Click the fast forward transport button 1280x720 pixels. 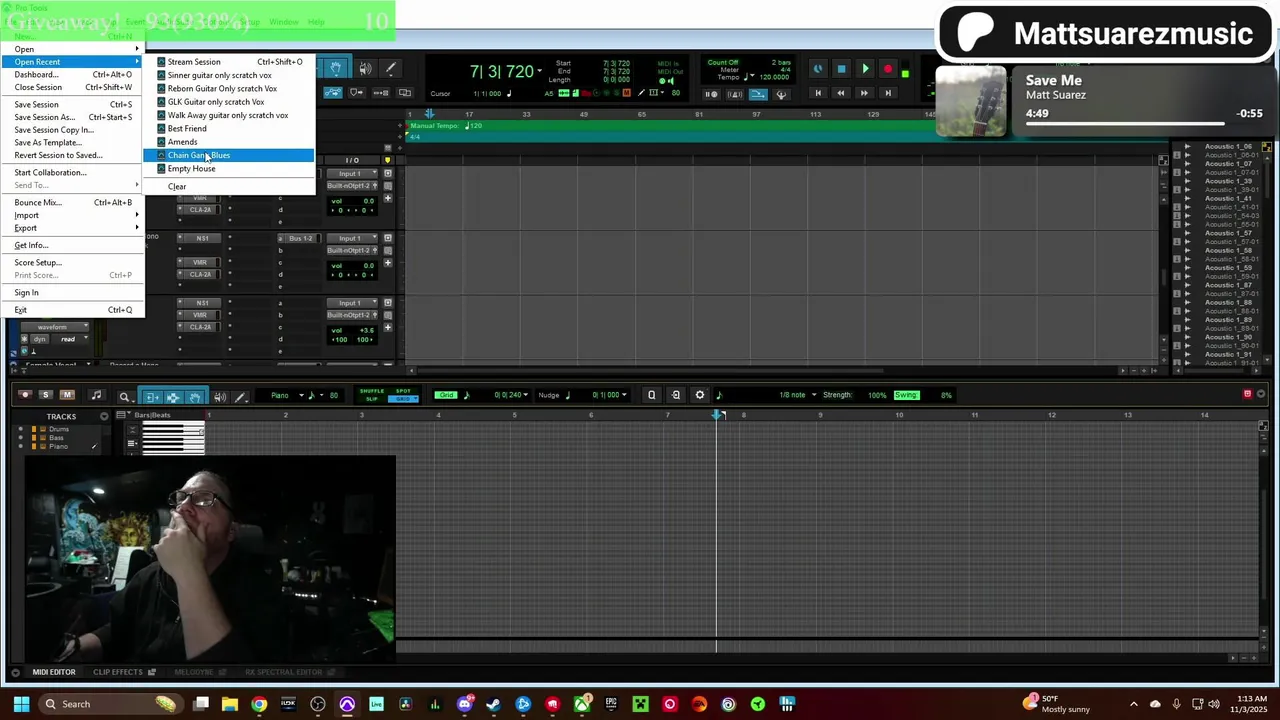click(864, 93)
